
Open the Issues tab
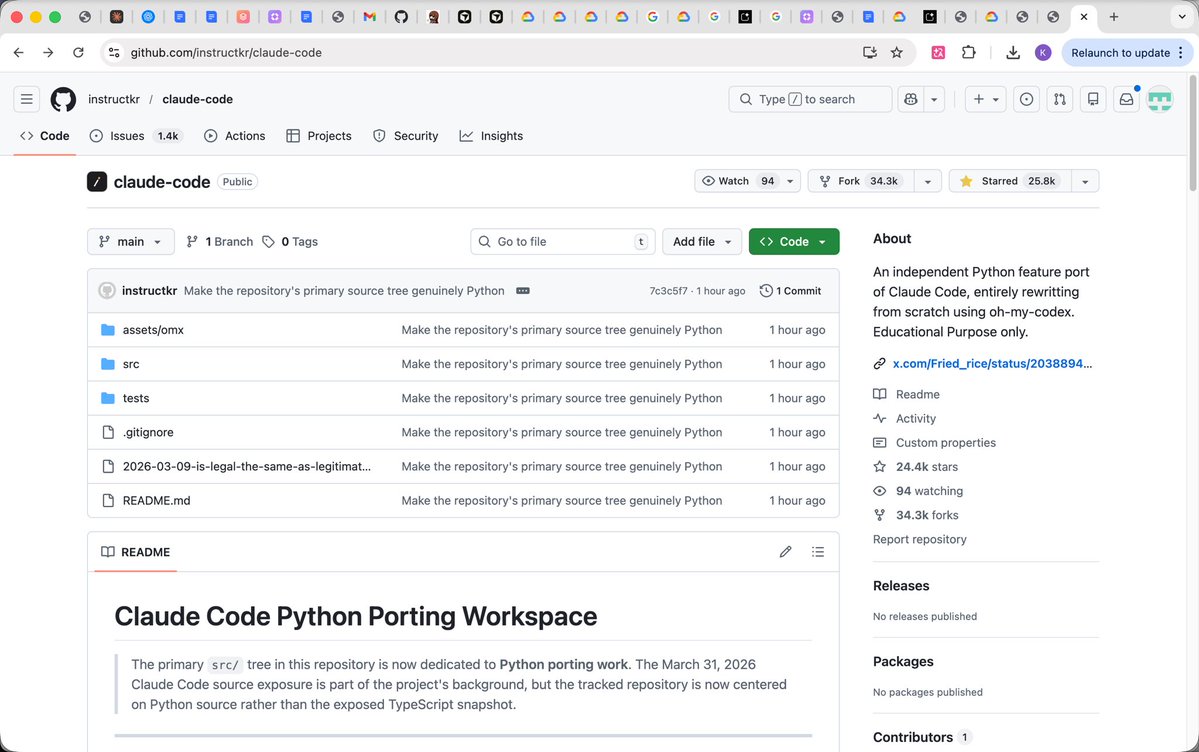135,136
